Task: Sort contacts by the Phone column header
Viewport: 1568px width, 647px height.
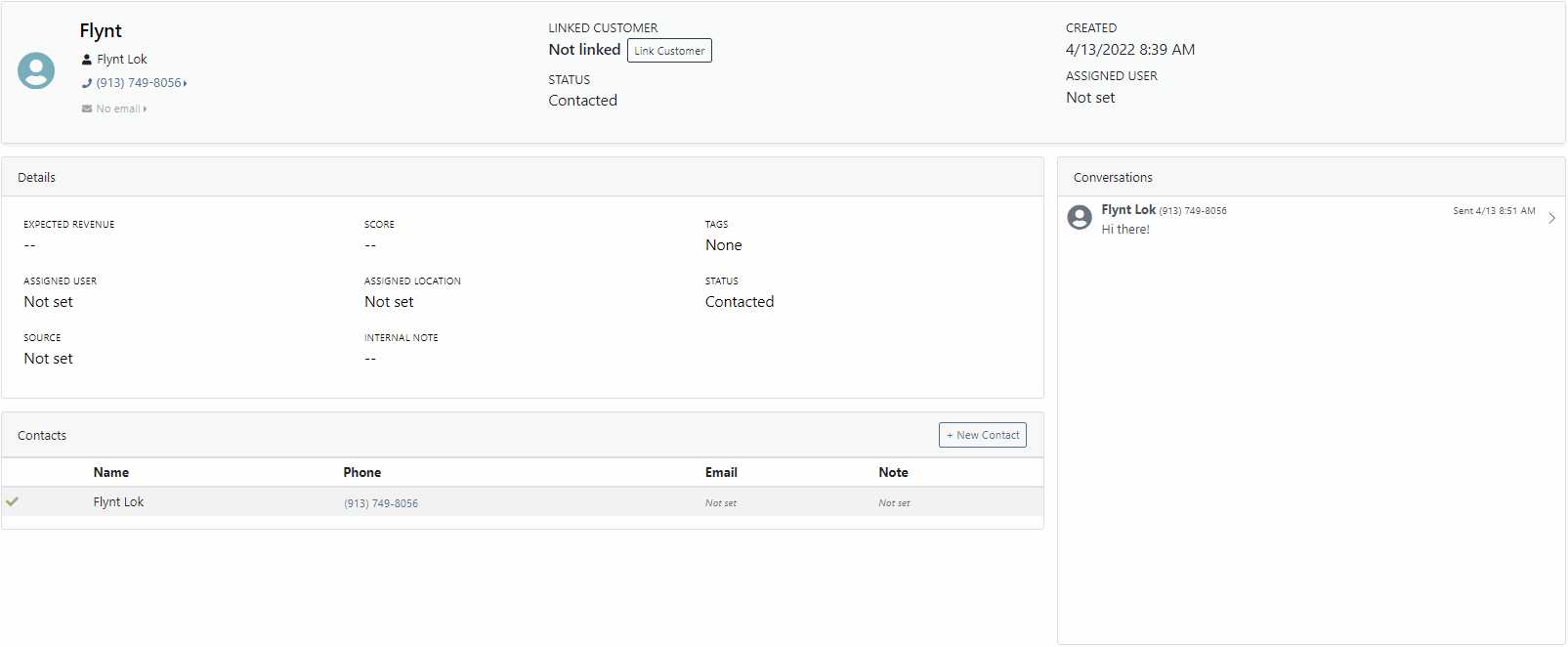Action: pyautogui.click(x=362, y=472)
